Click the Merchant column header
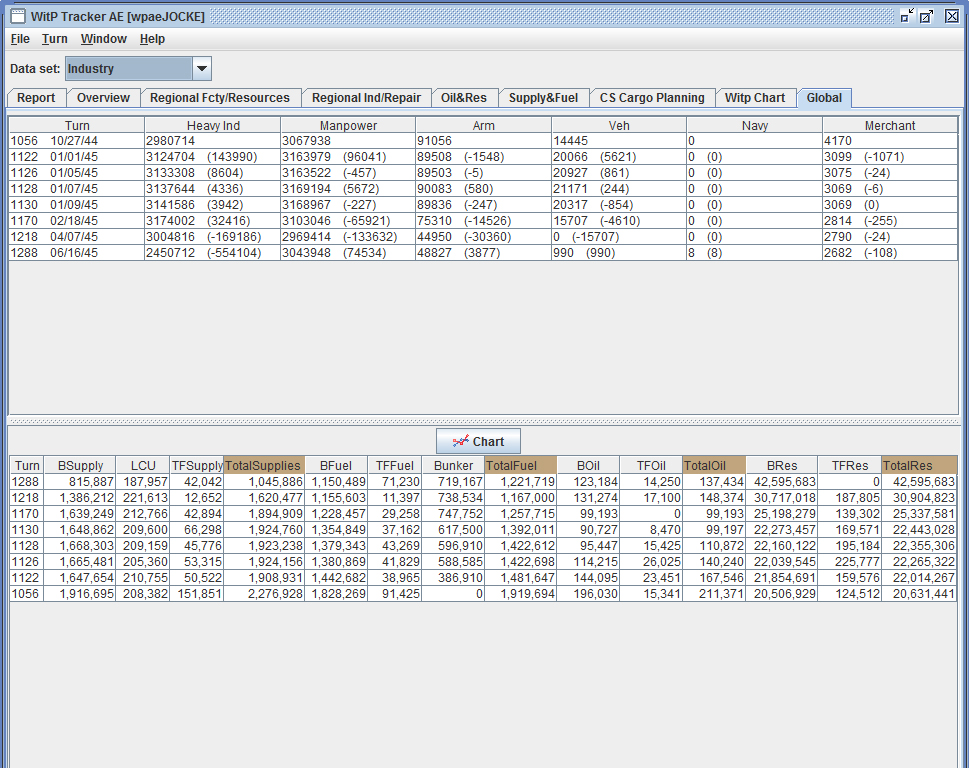Viewport: 969px width, 768px height. pyautogui.click(x=890, y=125)
